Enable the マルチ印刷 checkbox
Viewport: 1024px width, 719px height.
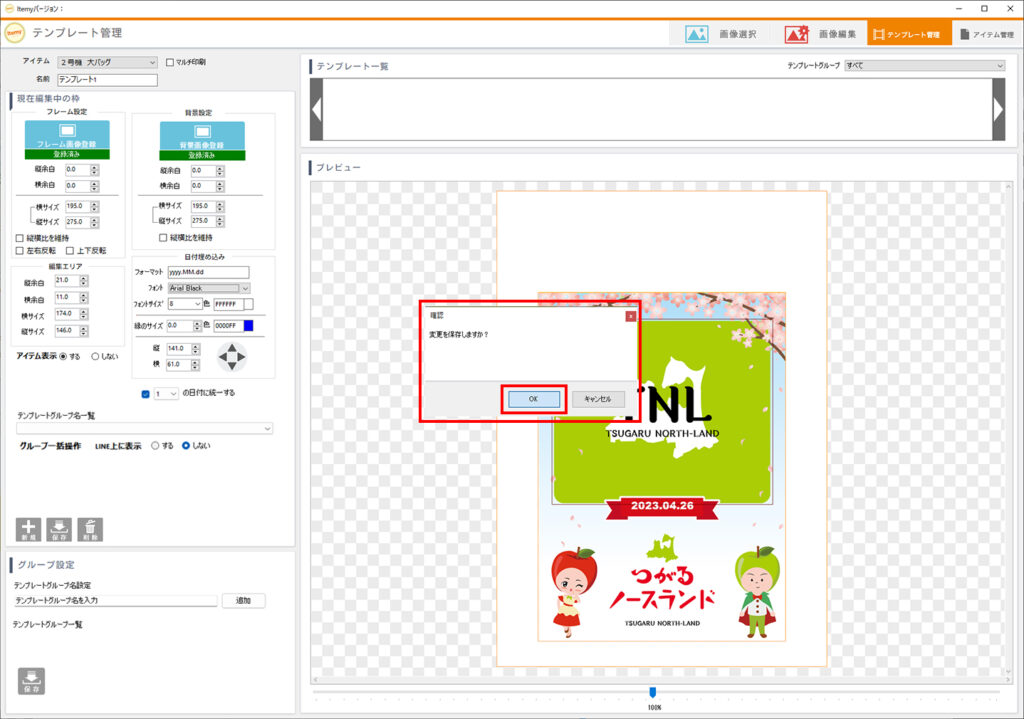coord(170,62)
